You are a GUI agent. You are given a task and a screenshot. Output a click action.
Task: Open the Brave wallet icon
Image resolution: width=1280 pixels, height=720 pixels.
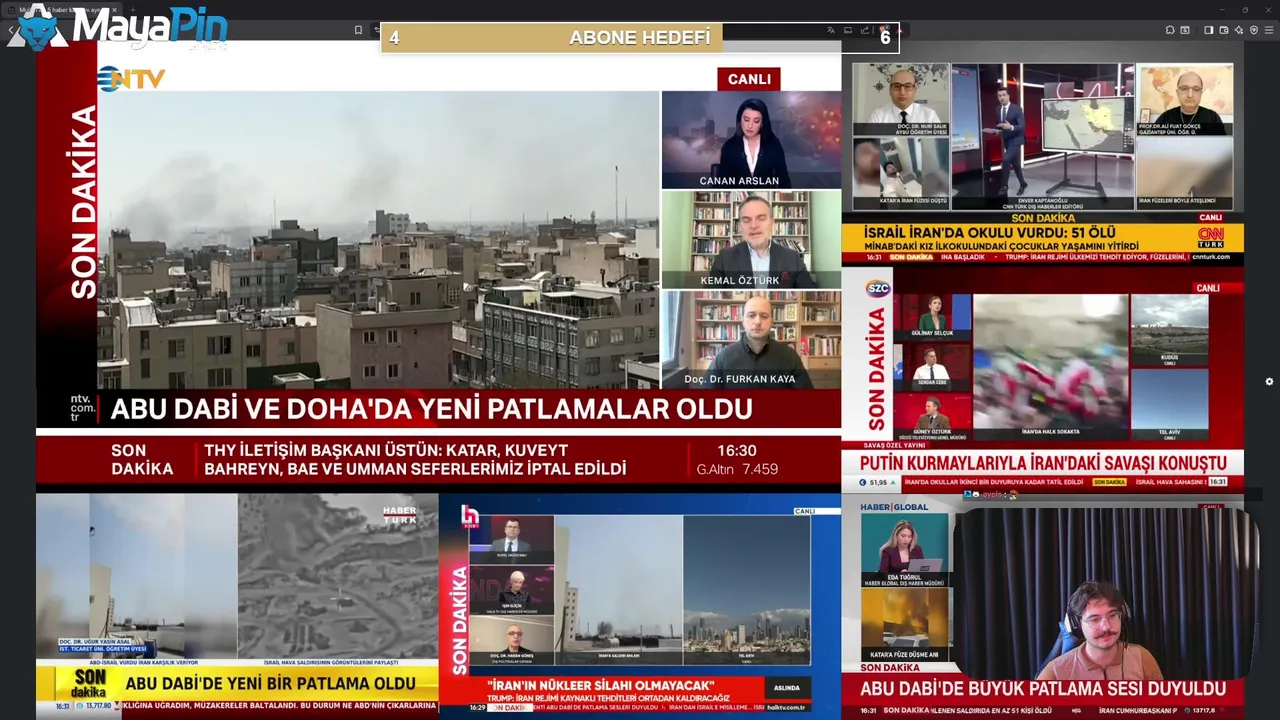(x=1223, y=30)
